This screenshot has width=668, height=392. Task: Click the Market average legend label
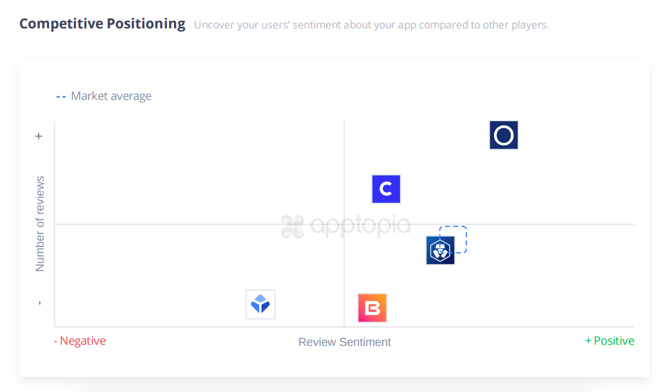111,96
